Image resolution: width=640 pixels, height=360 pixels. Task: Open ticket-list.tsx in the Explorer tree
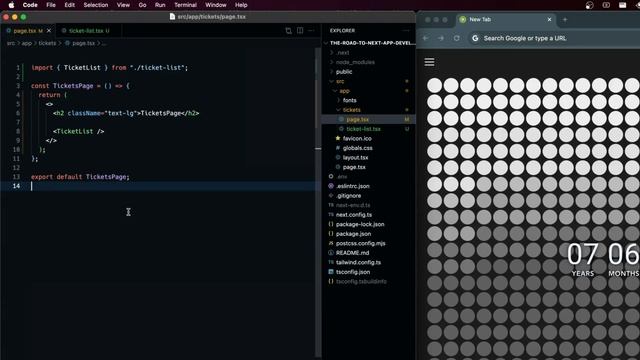point(369,129)
